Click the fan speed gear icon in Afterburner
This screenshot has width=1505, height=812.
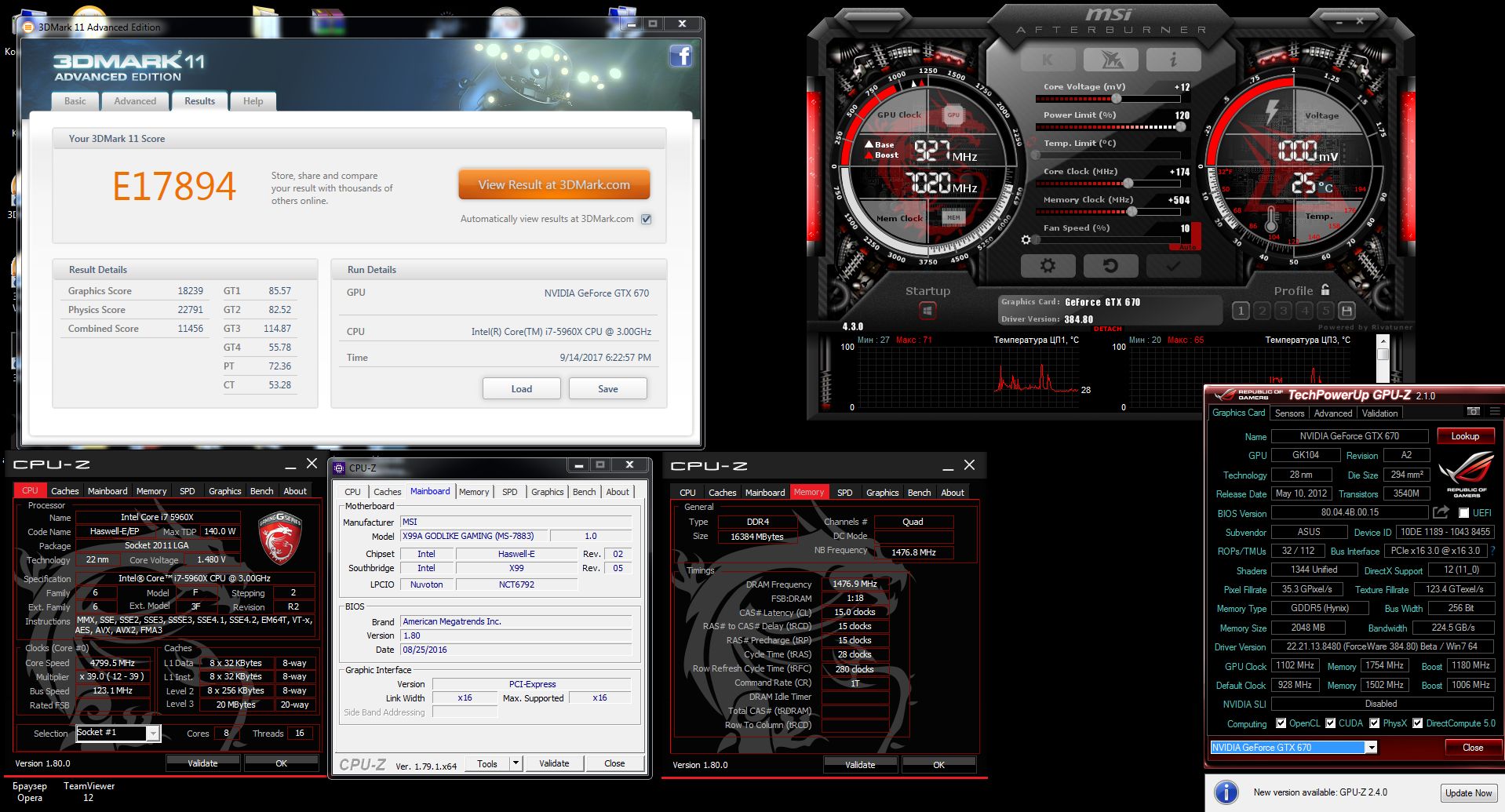(x=1026, y=239)
